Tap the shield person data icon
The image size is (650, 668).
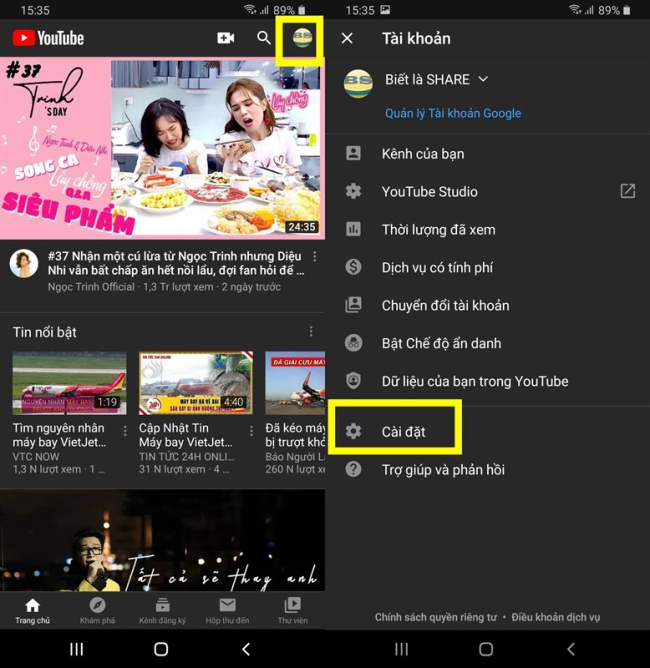pyautogui.click(x=353, y=381)
